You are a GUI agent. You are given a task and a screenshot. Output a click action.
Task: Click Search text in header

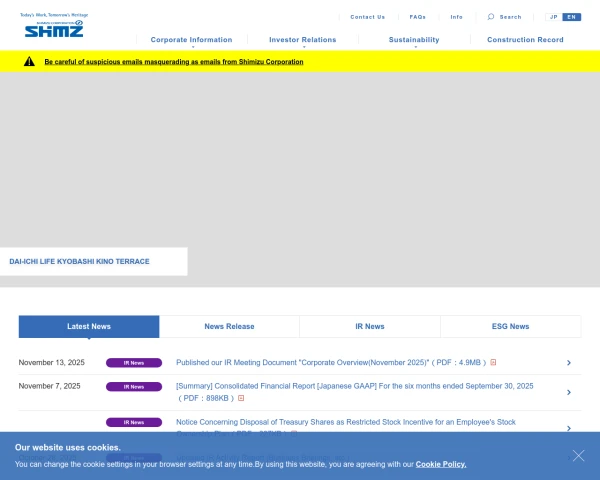pos(510,17)
